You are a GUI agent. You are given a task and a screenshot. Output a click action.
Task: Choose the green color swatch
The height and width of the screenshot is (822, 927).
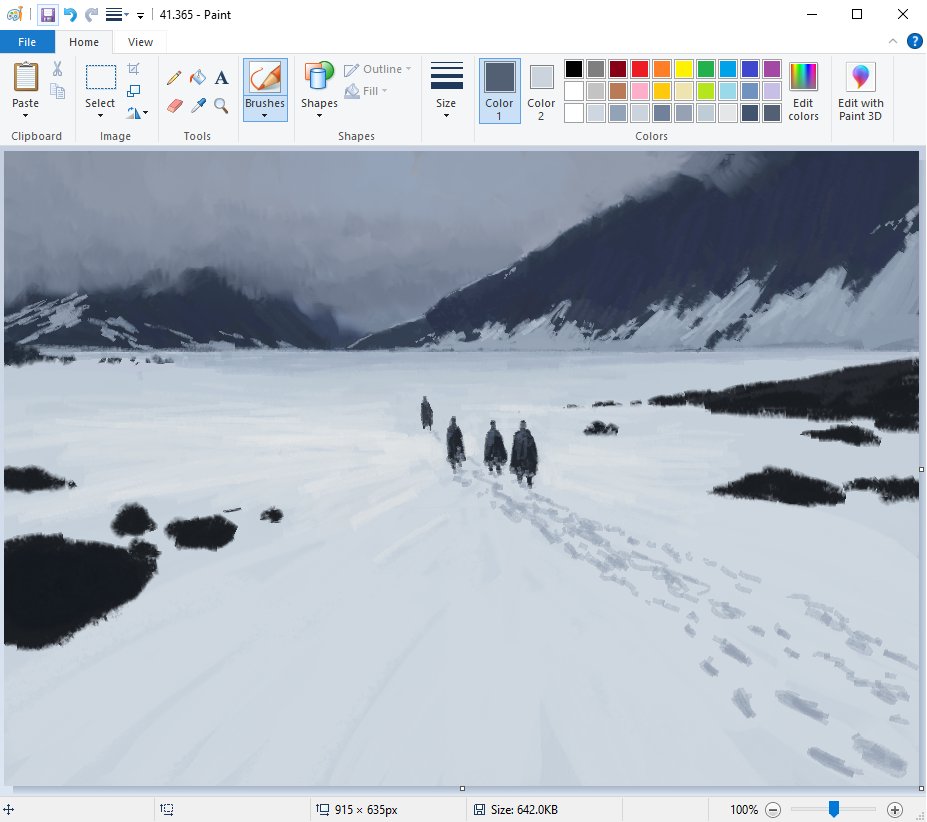pos(705,69)
